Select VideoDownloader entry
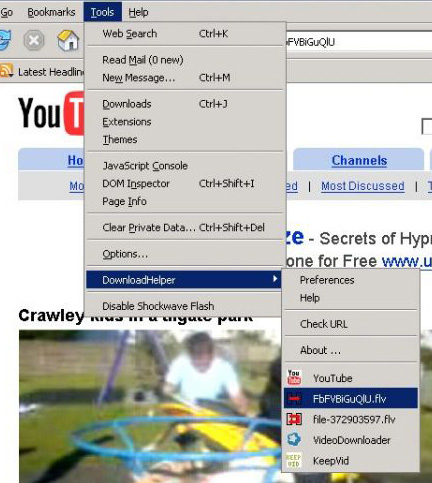Screen dimensions: 432x483 click(351, 440)
